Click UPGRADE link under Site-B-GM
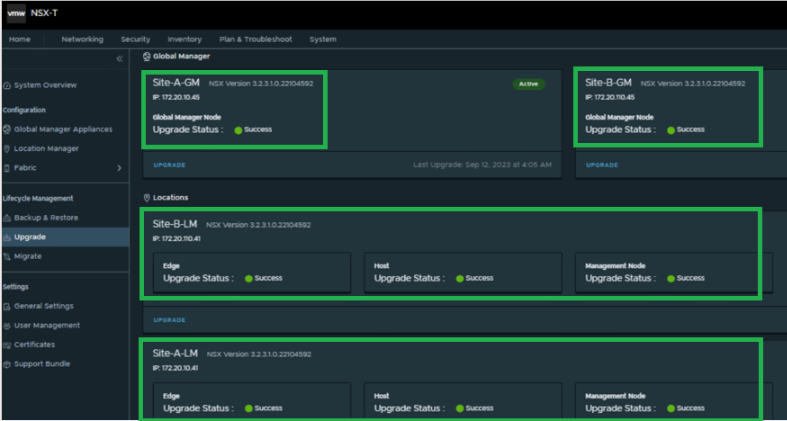Image resolution: width=787 pixels, height=421 pixels. pos(601,165)
